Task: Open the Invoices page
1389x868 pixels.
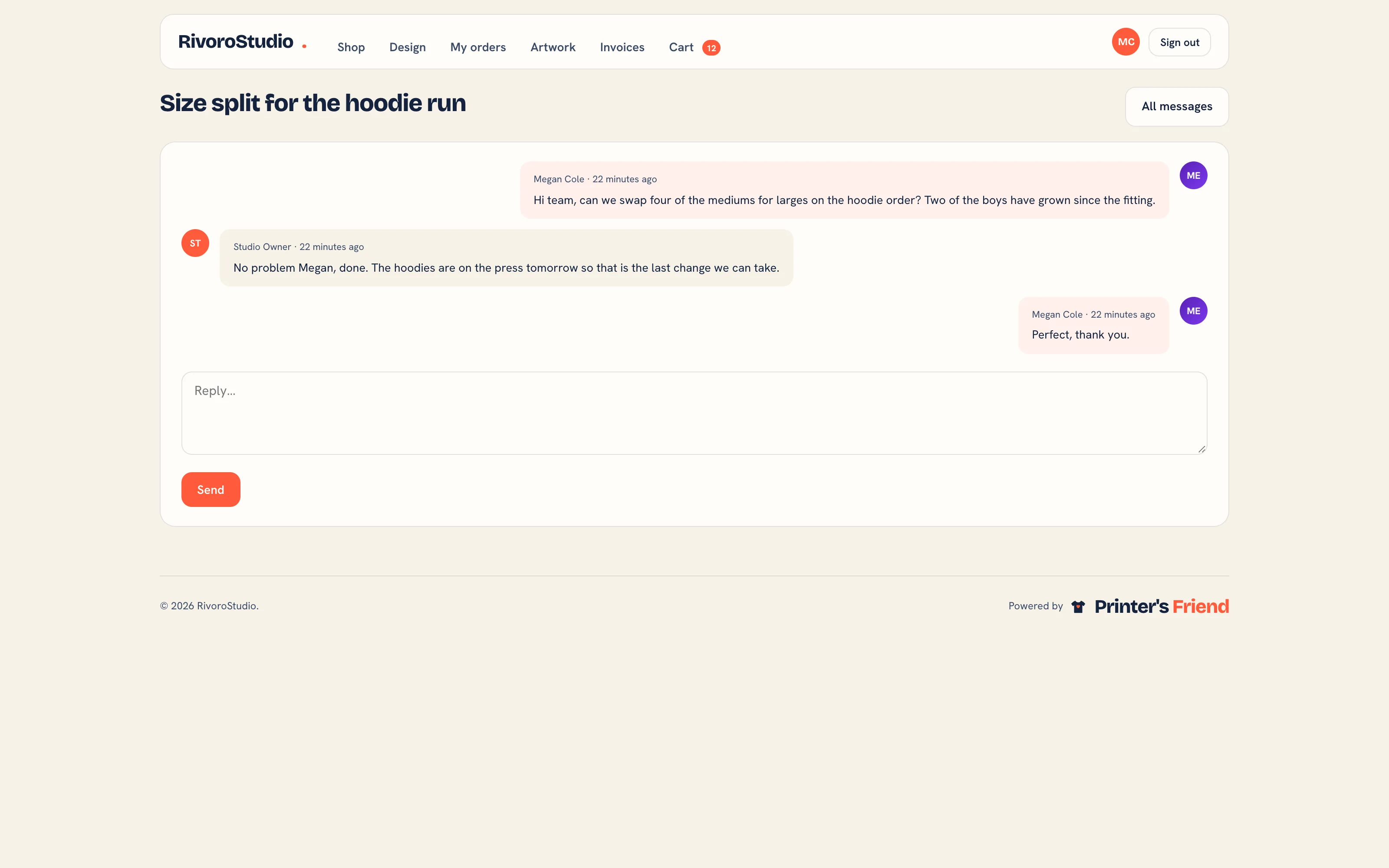Action: (x=622, y=47)
